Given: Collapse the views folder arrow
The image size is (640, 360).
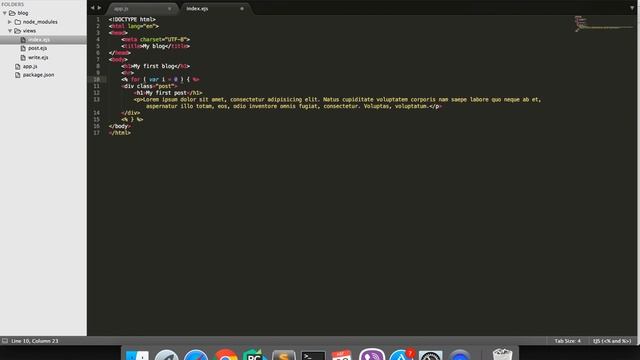Looking at the screenshot, I should pyautogui.click(x=10, y=31).
